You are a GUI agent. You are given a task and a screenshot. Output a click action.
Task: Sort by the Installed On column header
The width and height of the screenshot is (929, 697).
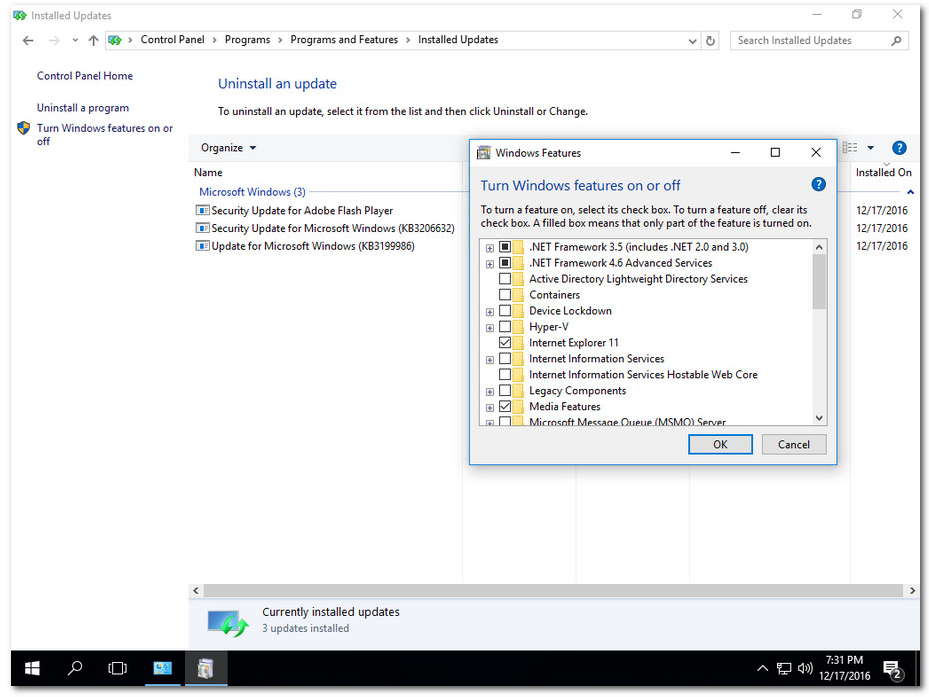tap(883, 172)
